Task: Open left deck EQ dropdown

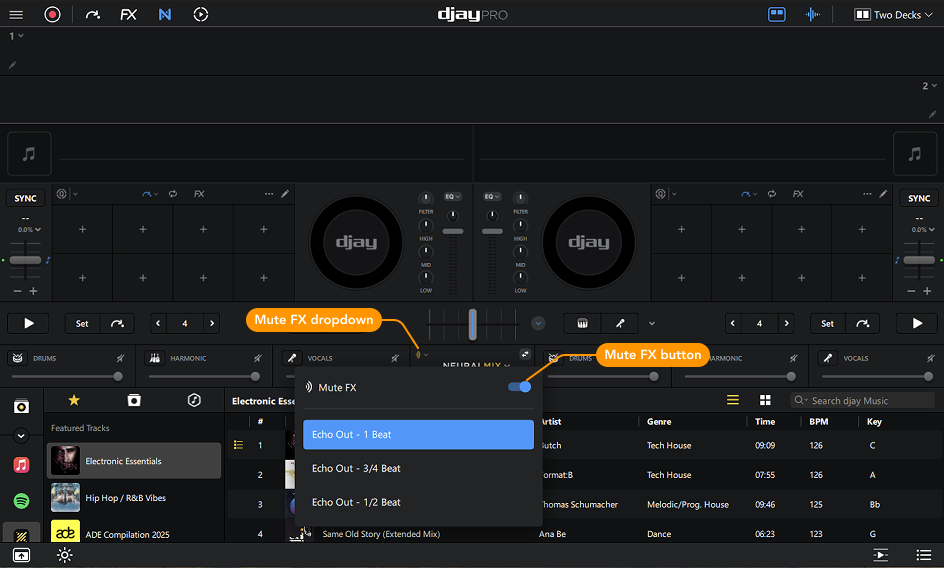Action: coord(453,196)
